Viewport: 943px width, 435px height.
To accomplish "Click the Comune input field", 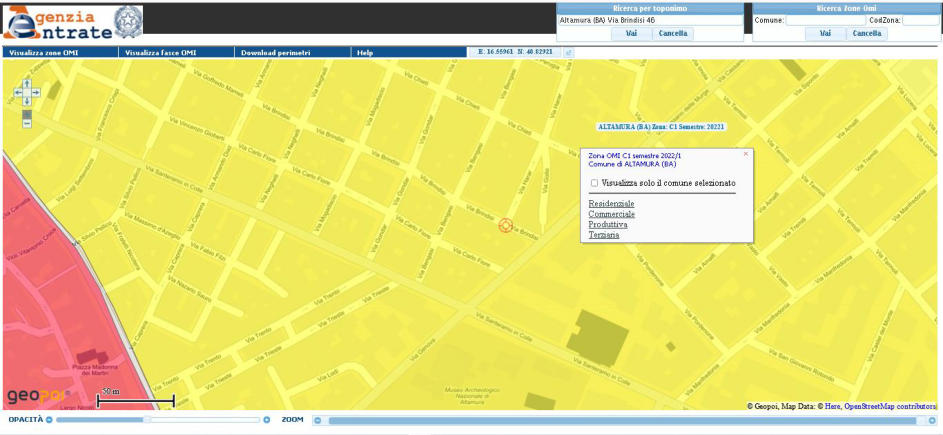I will 825,20.
